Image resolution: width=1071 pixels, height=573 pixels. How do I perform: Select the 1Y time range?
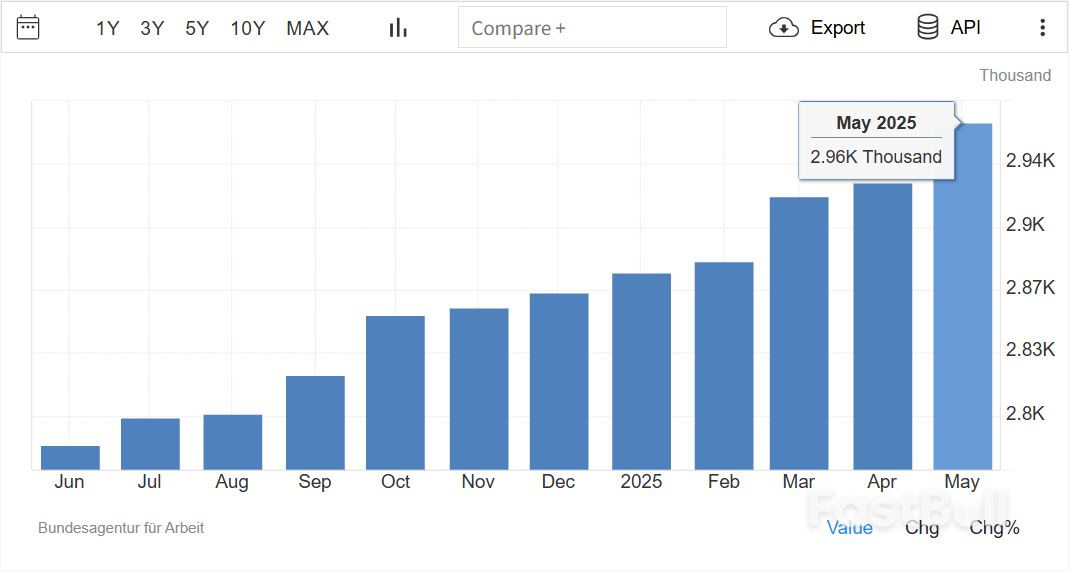107,28
